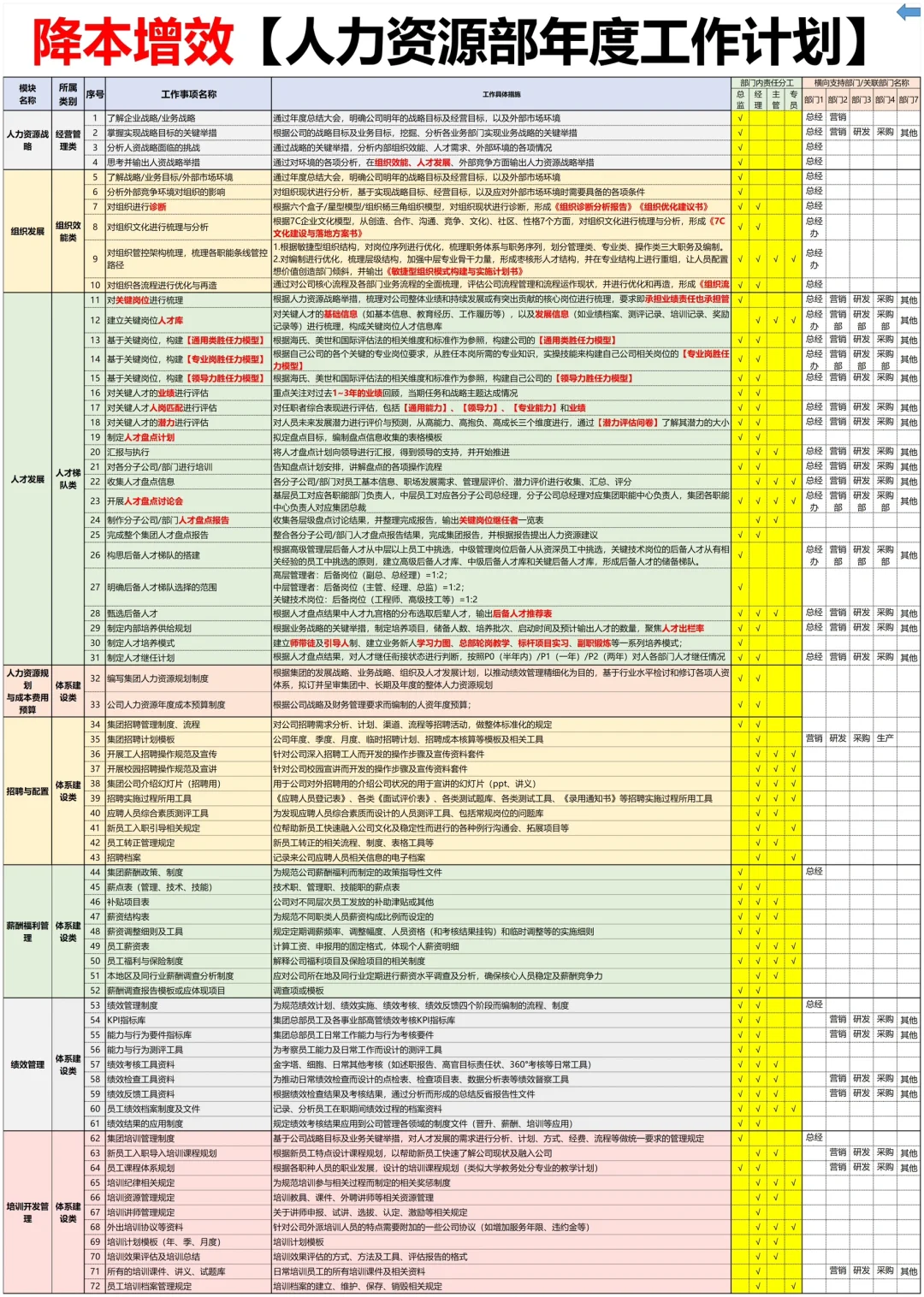Image resolution: width=924 pixels, height=1297 pixels.
Task: Select the 部门7 header cell
Action: pyautogui.click(x=909, y=100)
